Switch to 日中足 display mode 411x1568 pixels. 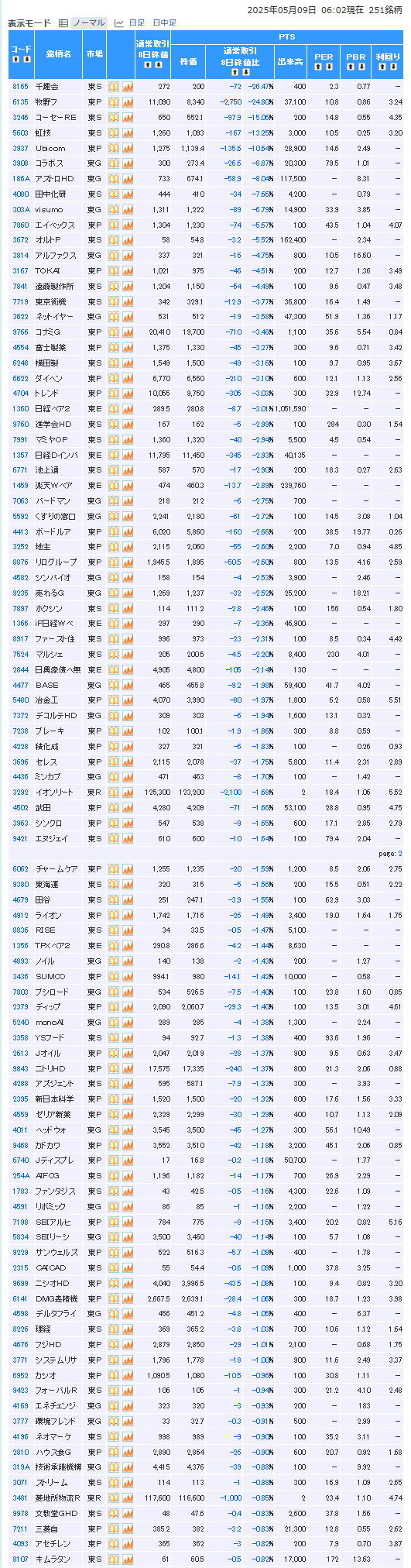[x=164, y=23]
